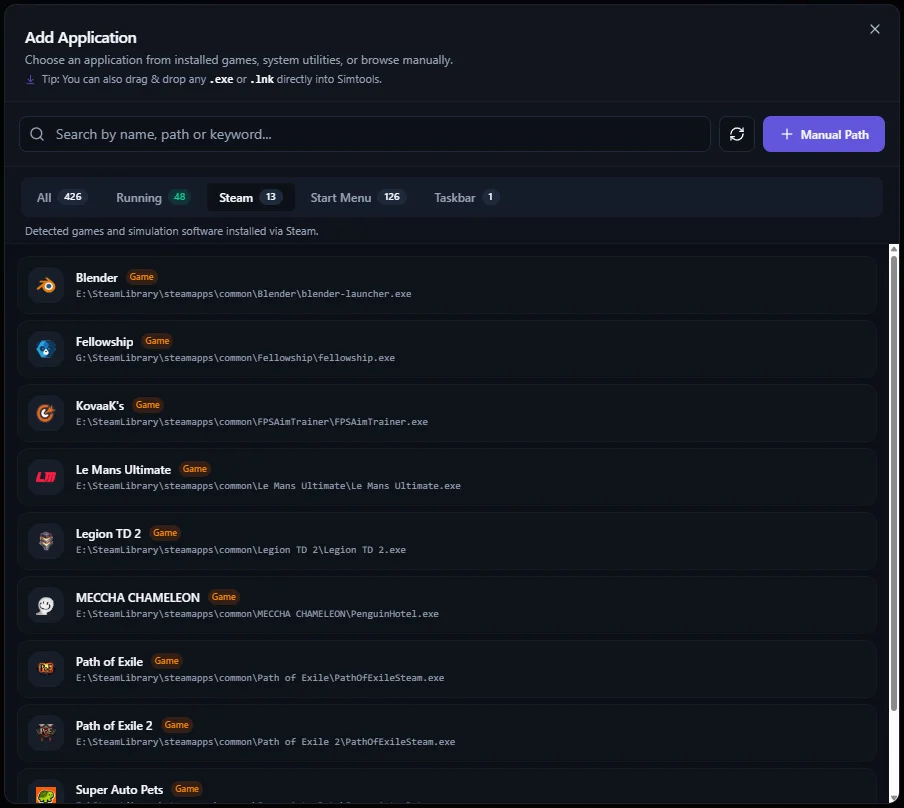Click the vertical scrollbar thumb
The height and width of the screenshot is (808, 904).
click(x=894, y=484)
